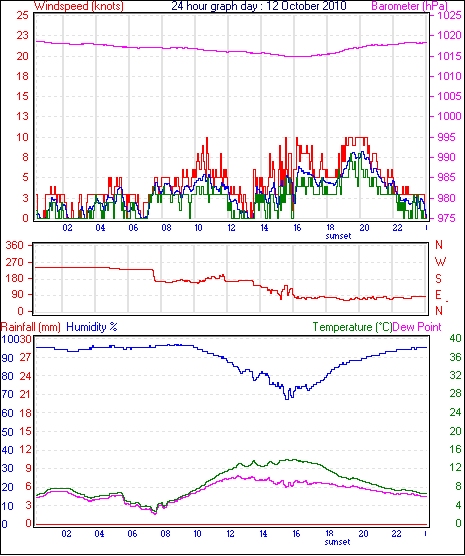Click the 360 degree wind direction label

coord(15,245)
